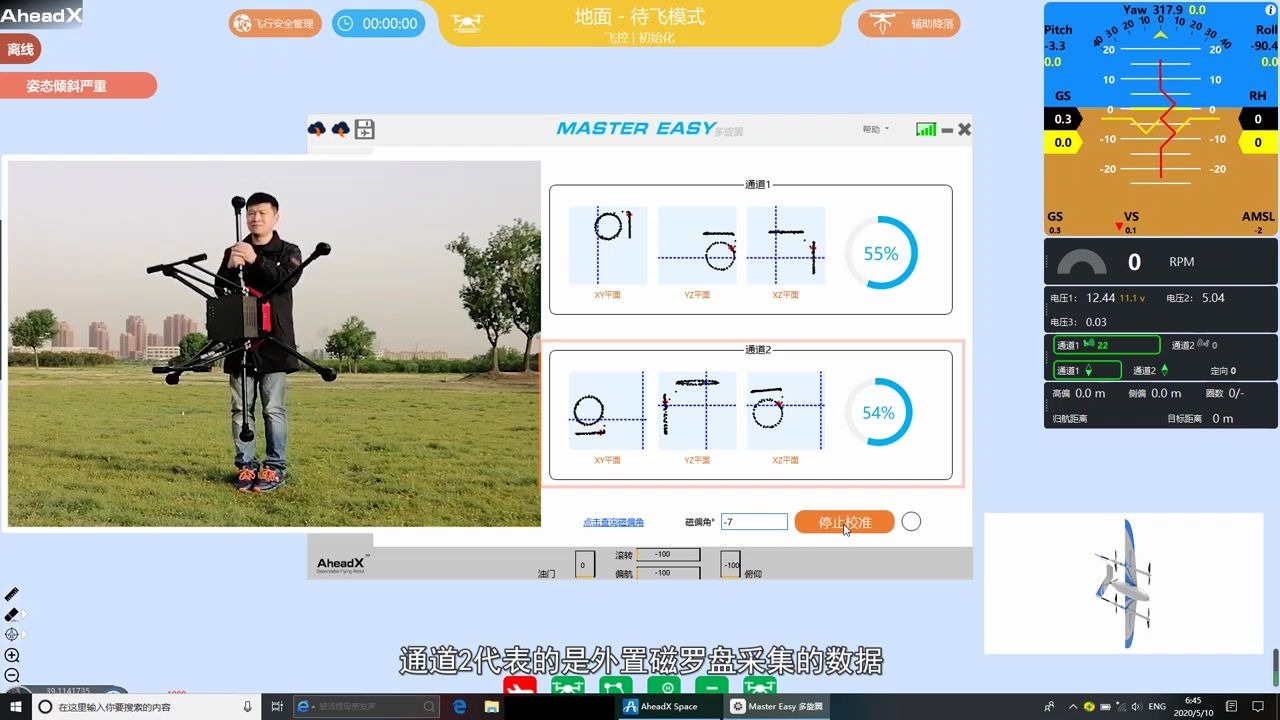The width and height of the screenshot is (1280, 720).
Task: Click the ruler measure tool icon
Action: 12,594
